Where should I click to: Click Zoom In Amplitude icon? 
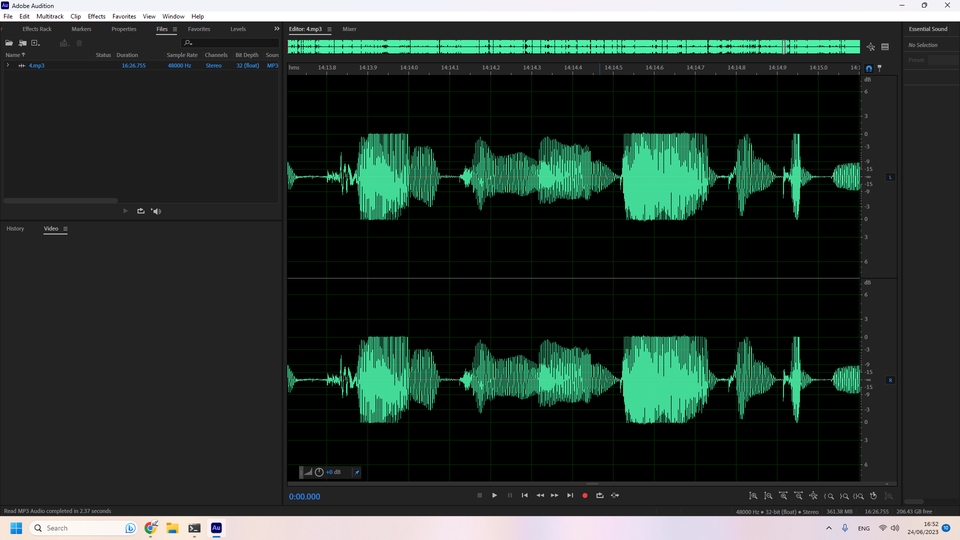754,496
